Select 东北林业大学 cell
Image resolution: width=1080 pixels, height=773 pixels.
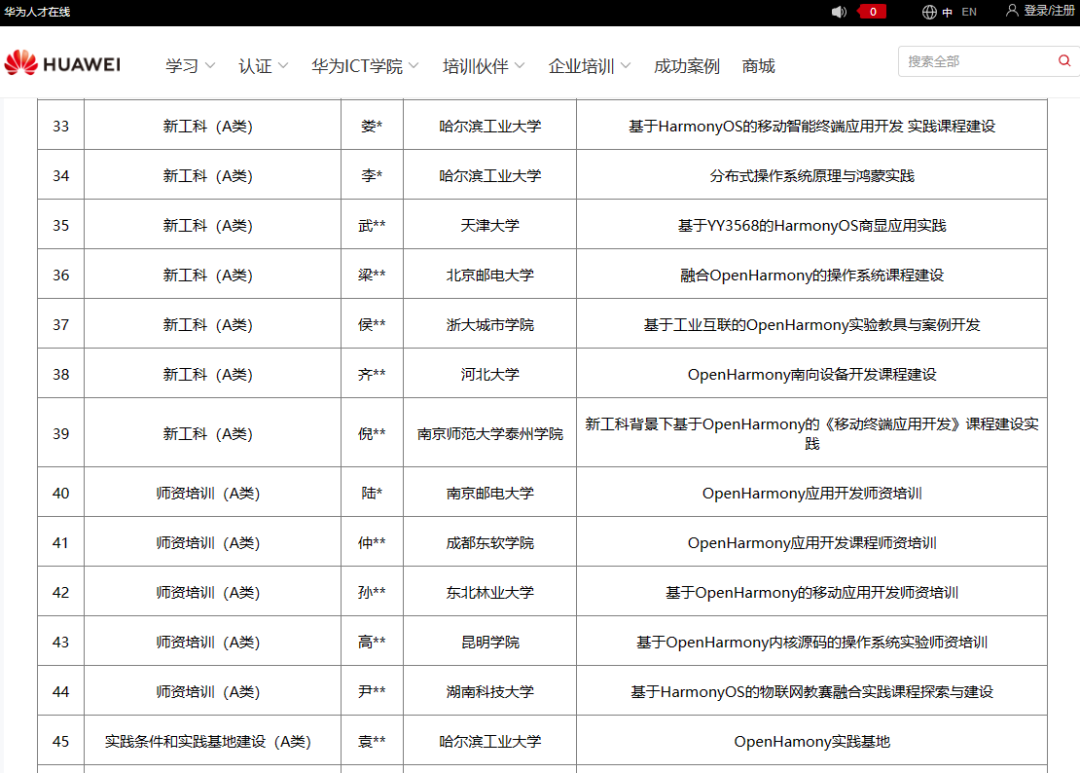(x=490, y=592)
